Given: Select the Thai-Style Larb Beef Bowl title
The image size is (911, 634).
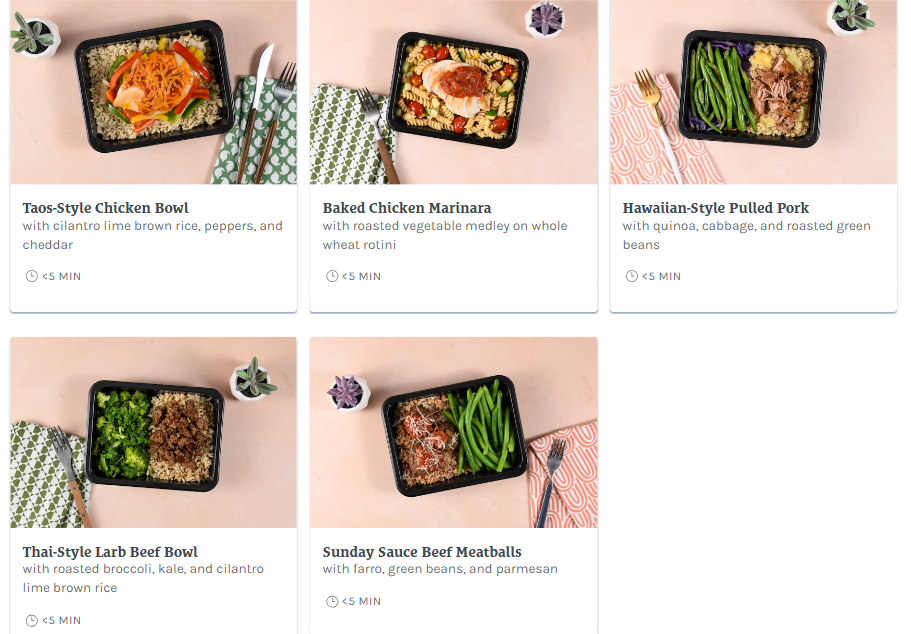Looking at the screenshot, I should point(110,552).
